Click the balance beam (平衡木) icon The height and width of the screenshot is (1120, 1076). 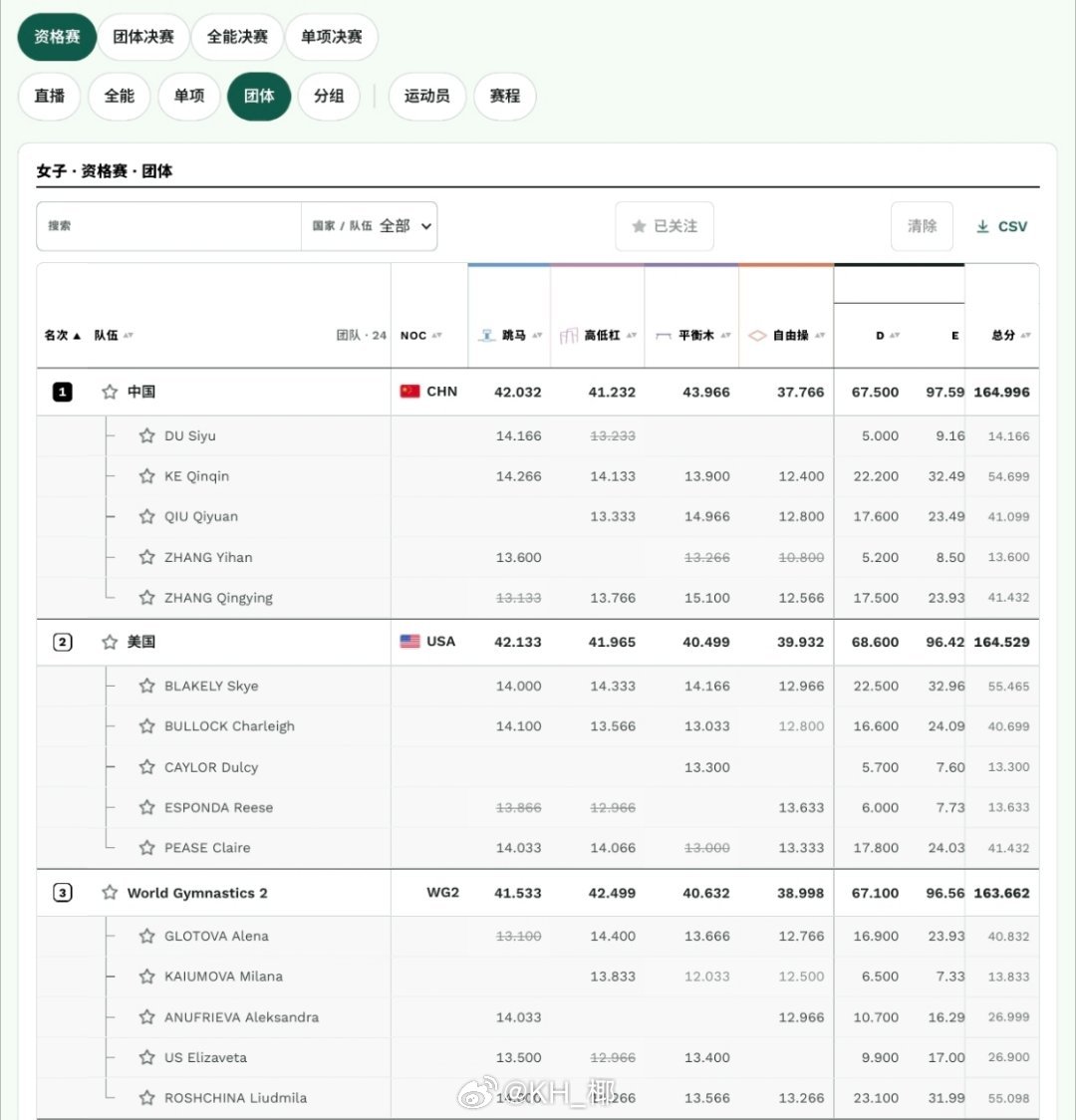tap(664, 335)
